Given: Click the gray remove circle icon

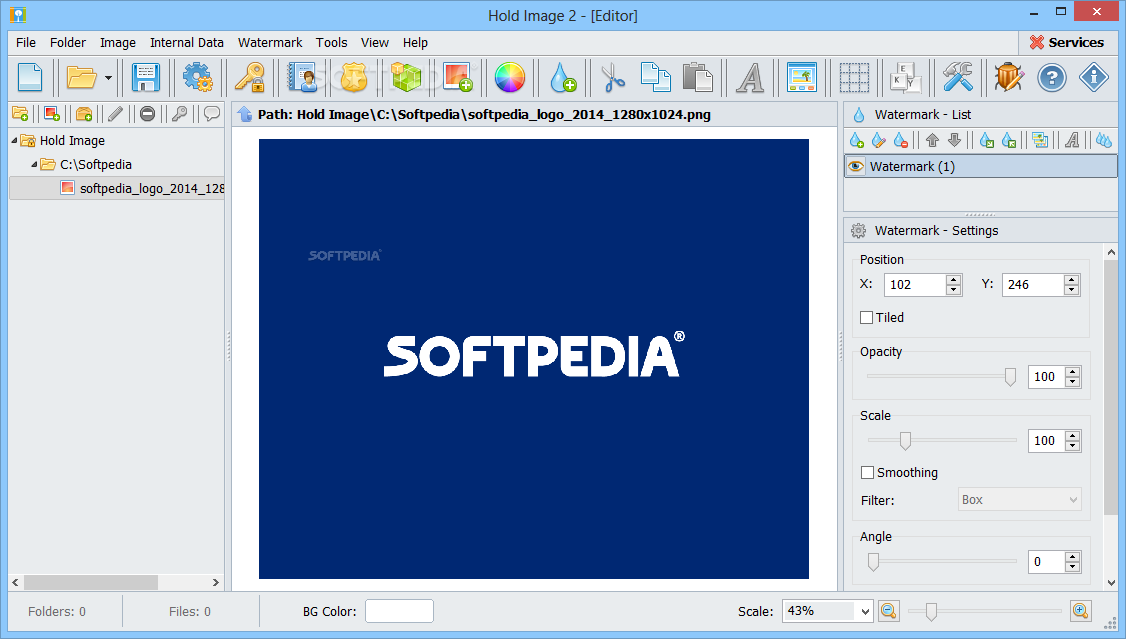Looking at the screenshot, I should (147, 113).
